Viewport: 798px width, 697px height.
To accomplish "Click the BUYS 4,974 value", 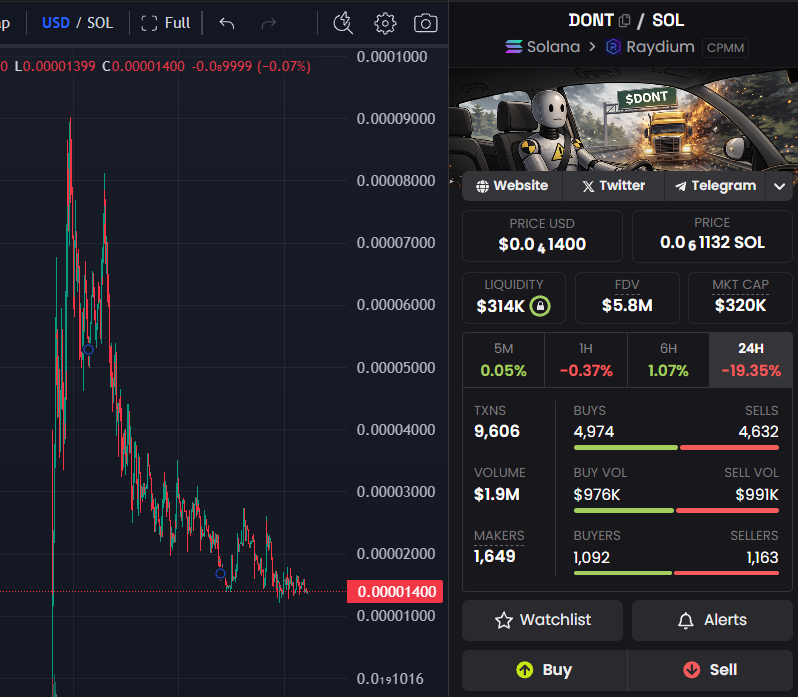I will pos(593,432).
